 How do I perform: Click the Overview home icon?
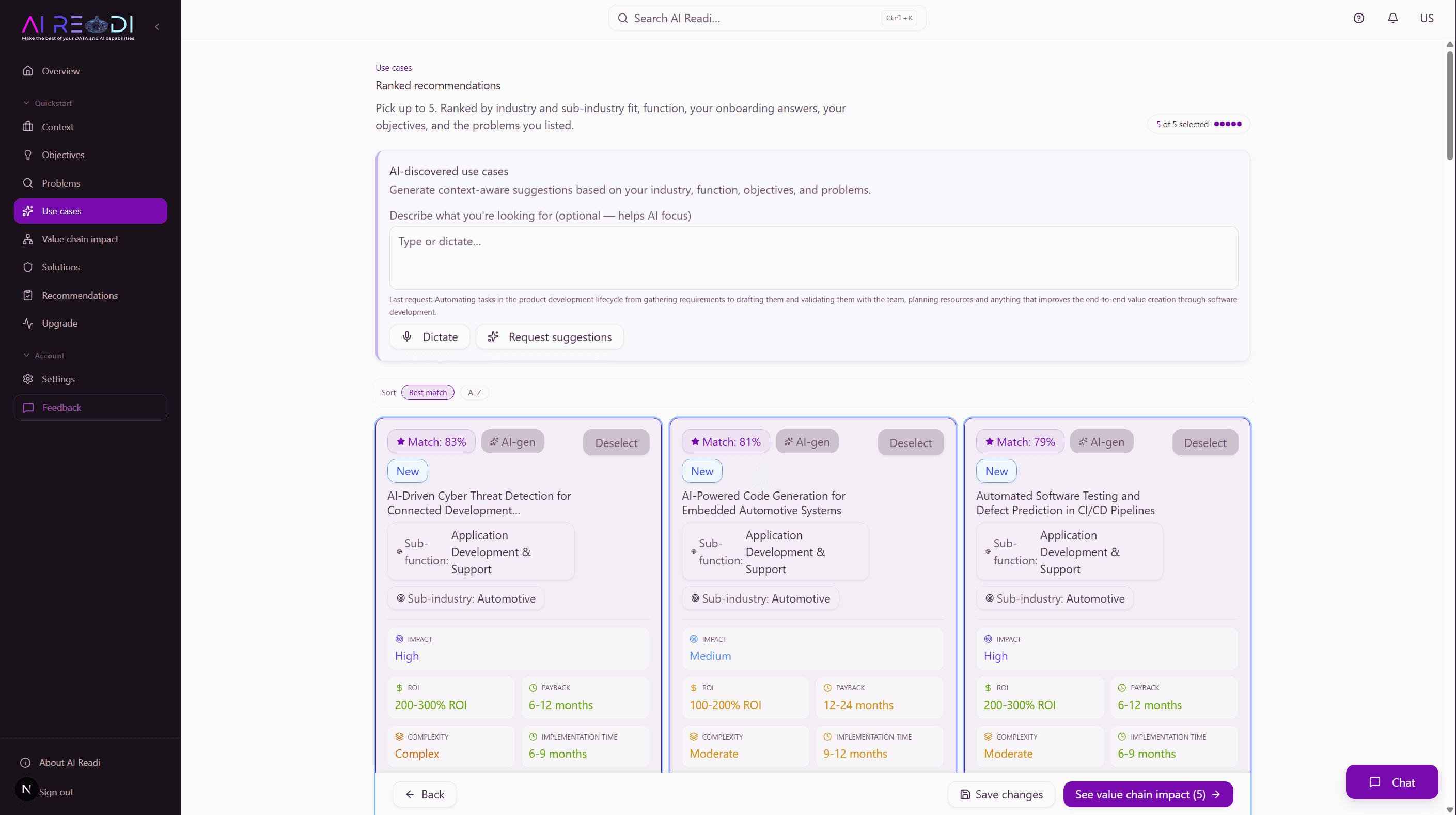28,71
